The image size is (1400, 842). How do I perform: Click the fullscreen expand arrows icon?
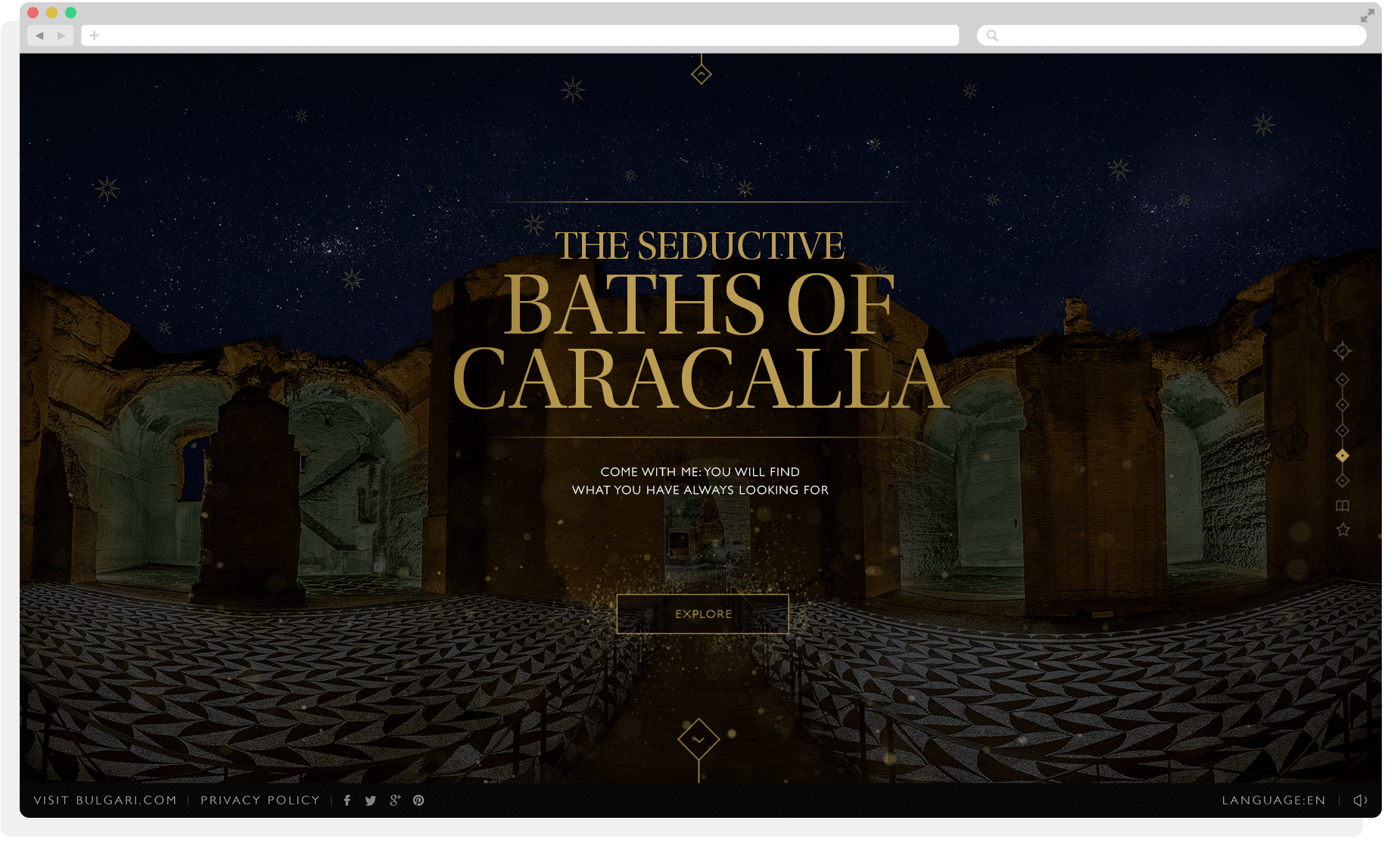(x=1367, y=15)
